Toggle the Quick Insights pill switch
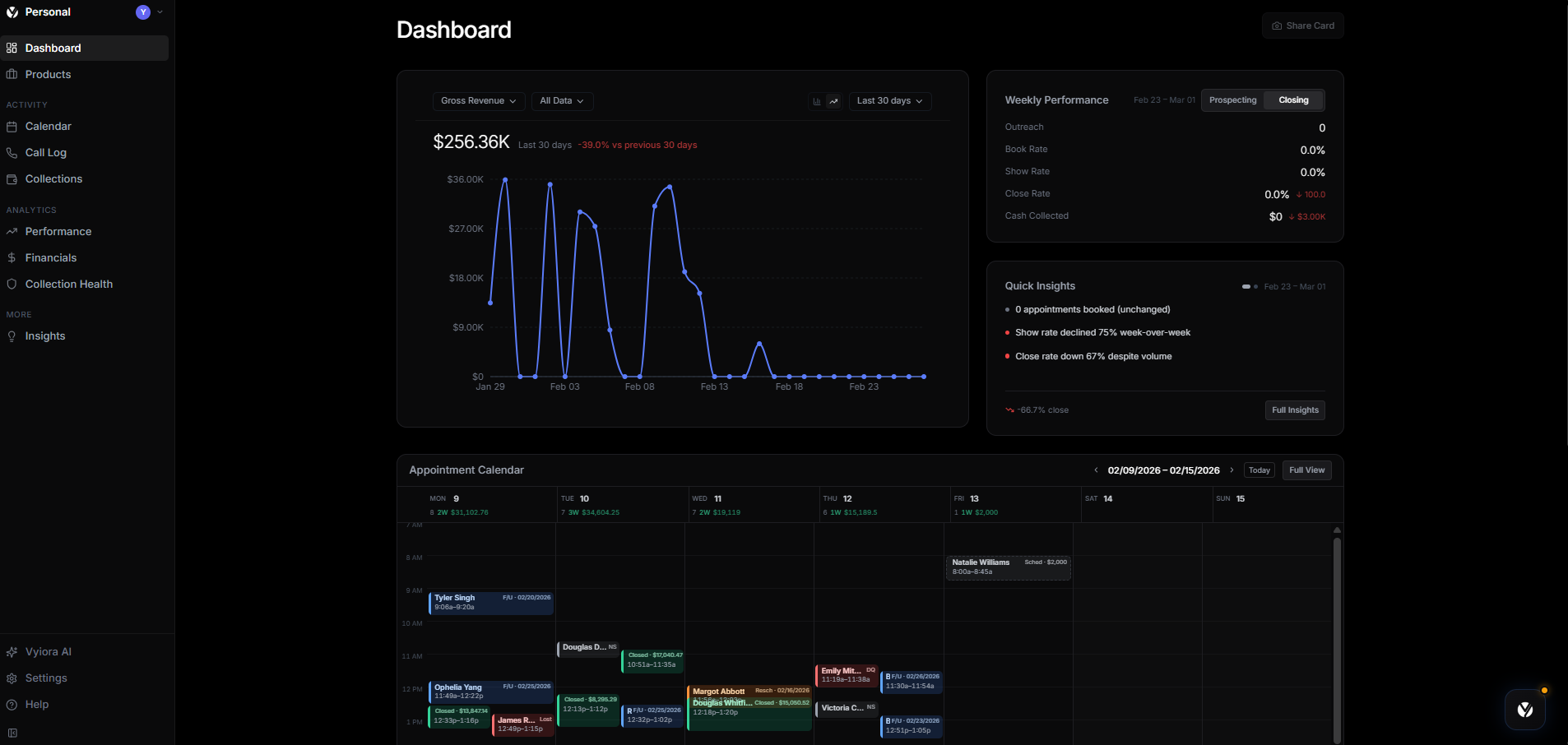 1247,286
